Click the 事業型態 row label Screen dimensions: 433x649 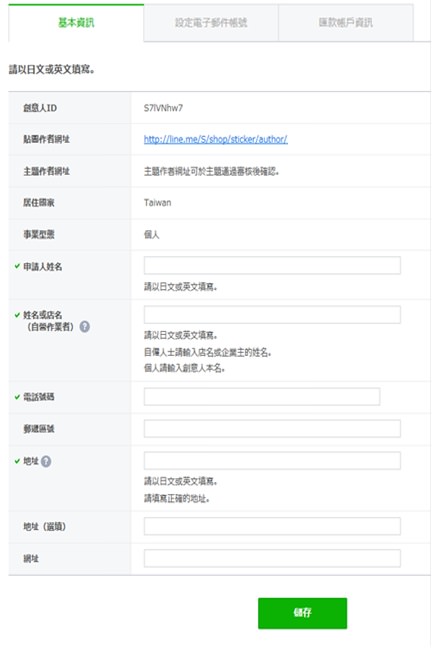tap(38, 235)
